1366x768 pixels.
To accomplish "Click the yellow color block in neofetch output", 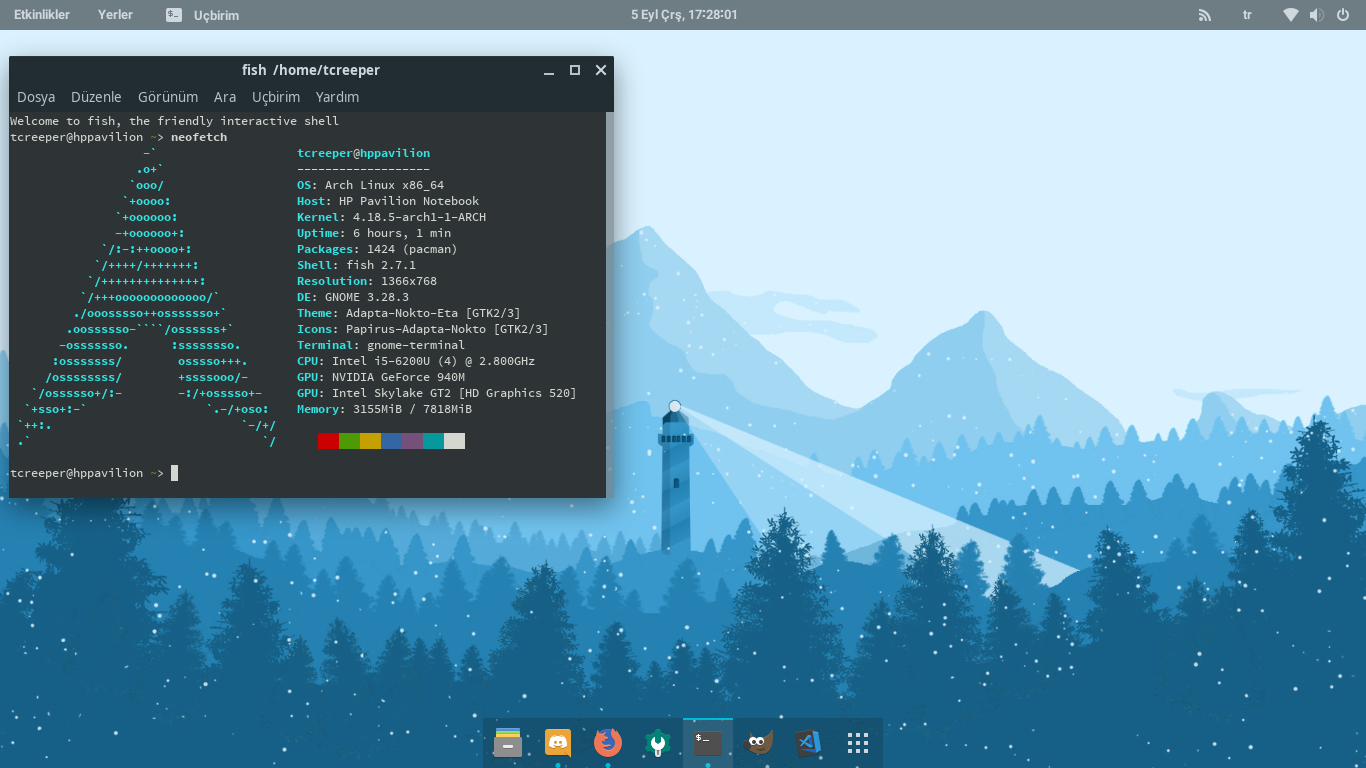I will pyautogui.click(x=370, y=441).
